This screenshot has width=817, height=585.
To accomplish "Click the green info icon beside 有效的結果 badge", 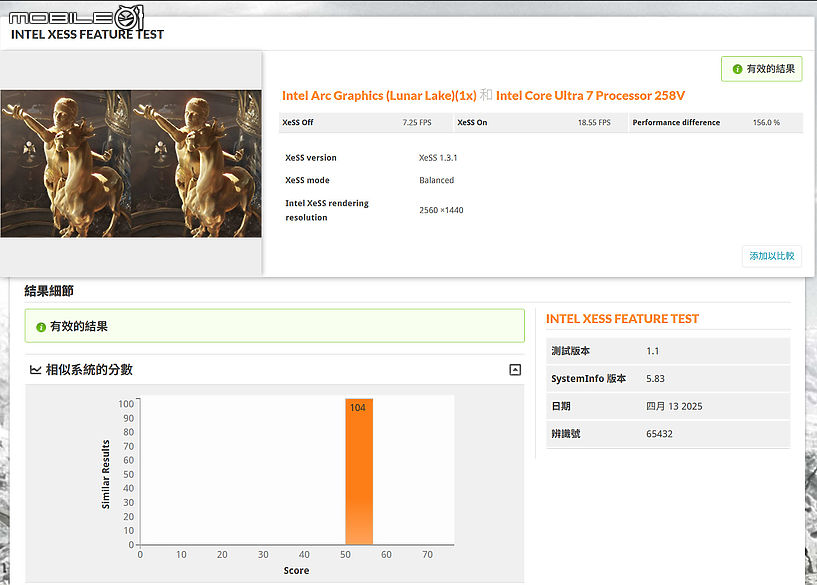I will coord(737,69).
